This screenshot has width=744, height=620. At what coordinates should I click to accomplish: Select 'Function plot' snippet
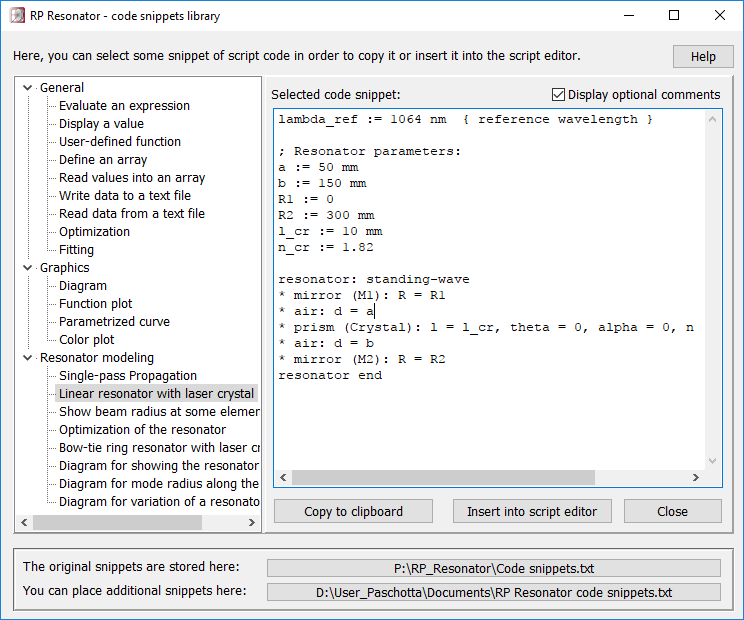[x=95, y=304]
